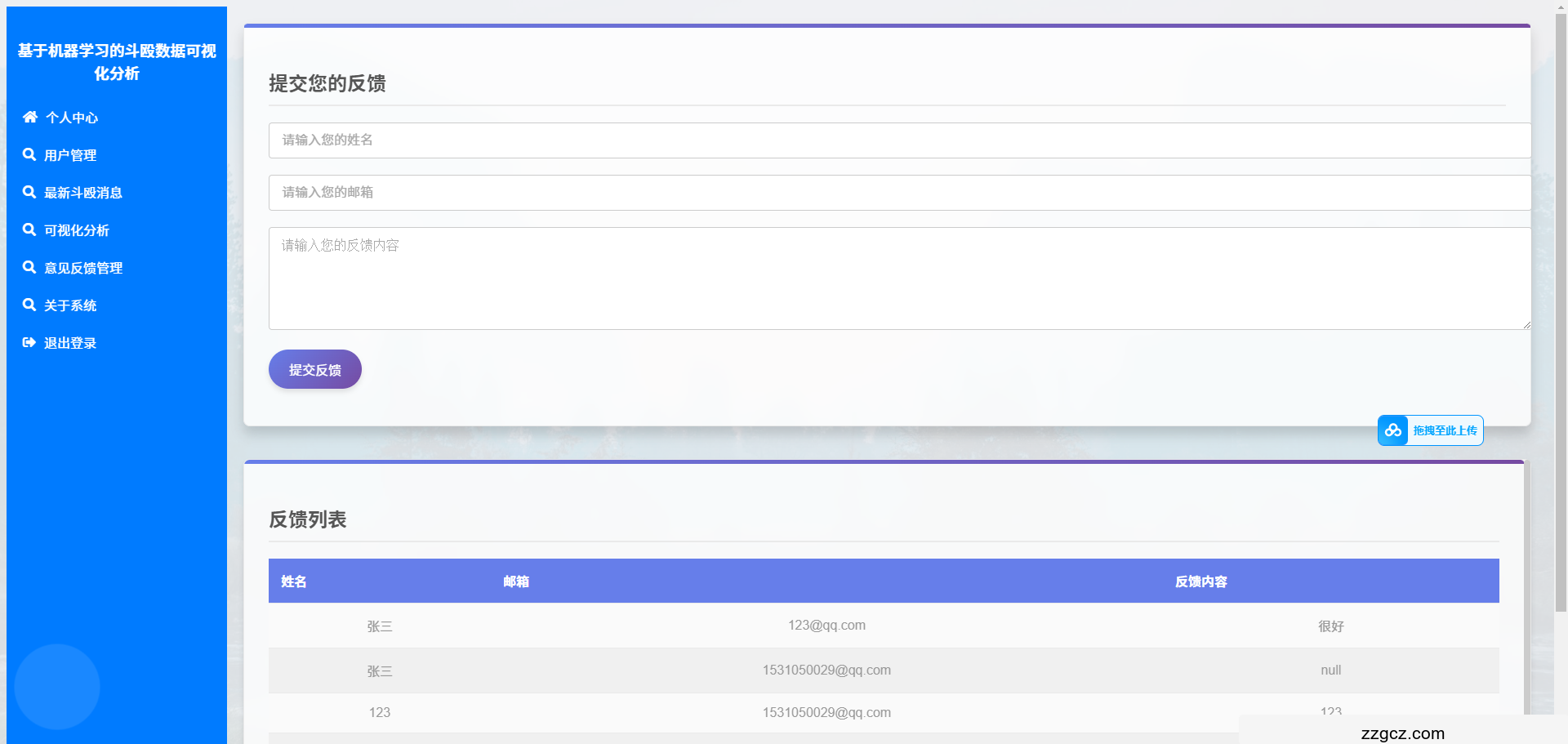
Task: Click the magnifier icon next to 可视化分析
Action: coord(29,229)
